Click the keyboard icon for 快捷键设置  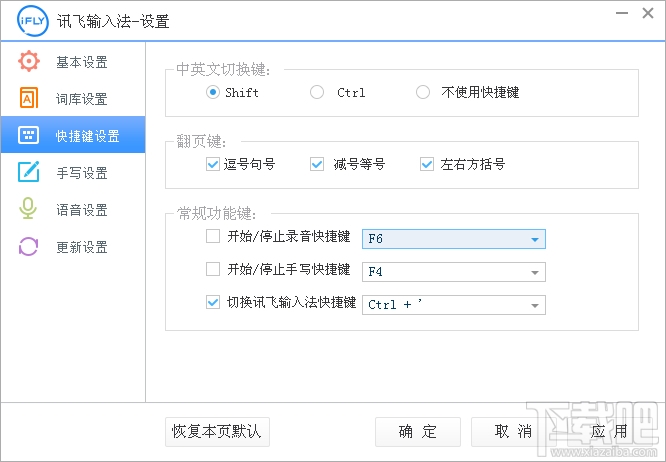pos(28,135)
